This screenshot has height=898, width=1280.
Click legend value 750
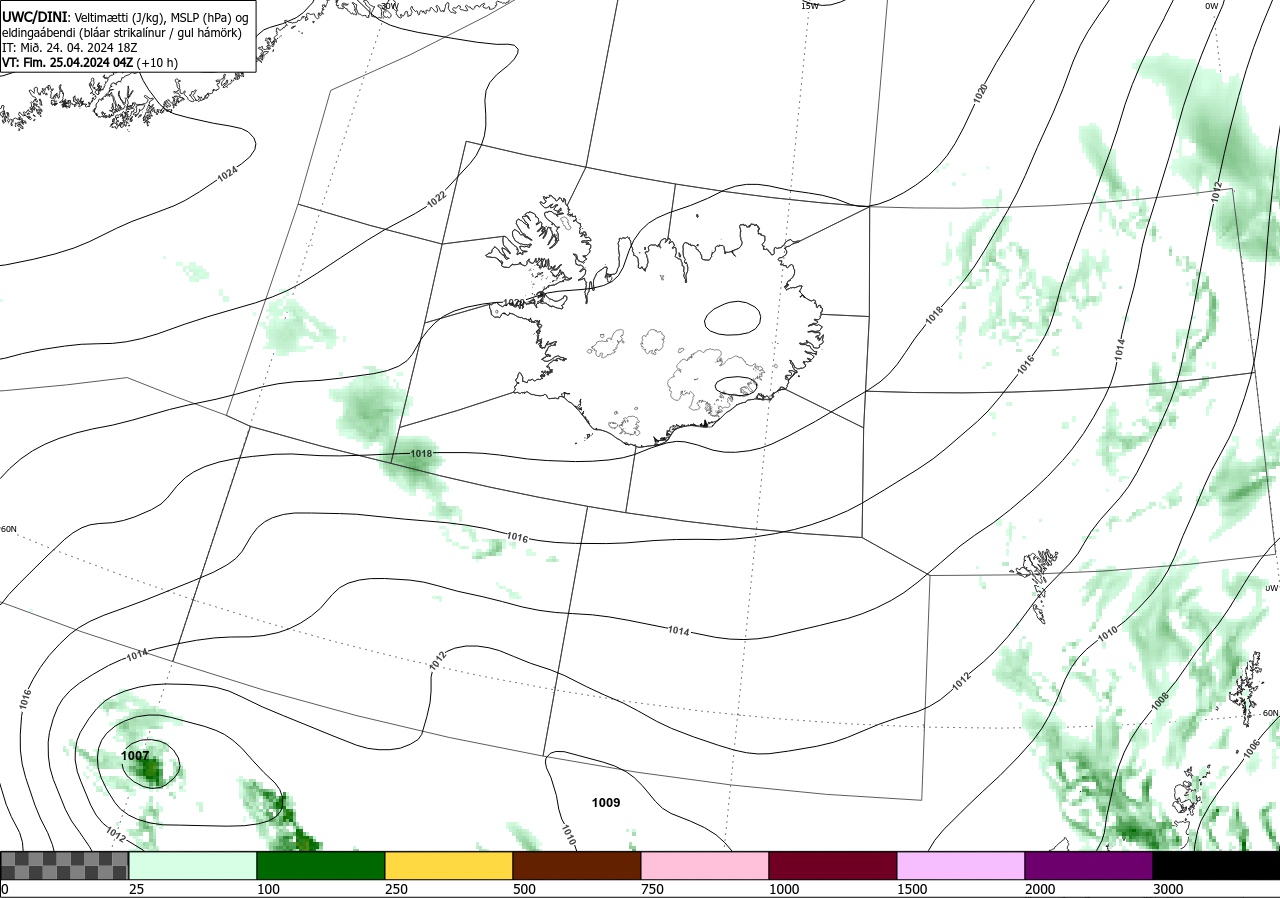(652, 889)
